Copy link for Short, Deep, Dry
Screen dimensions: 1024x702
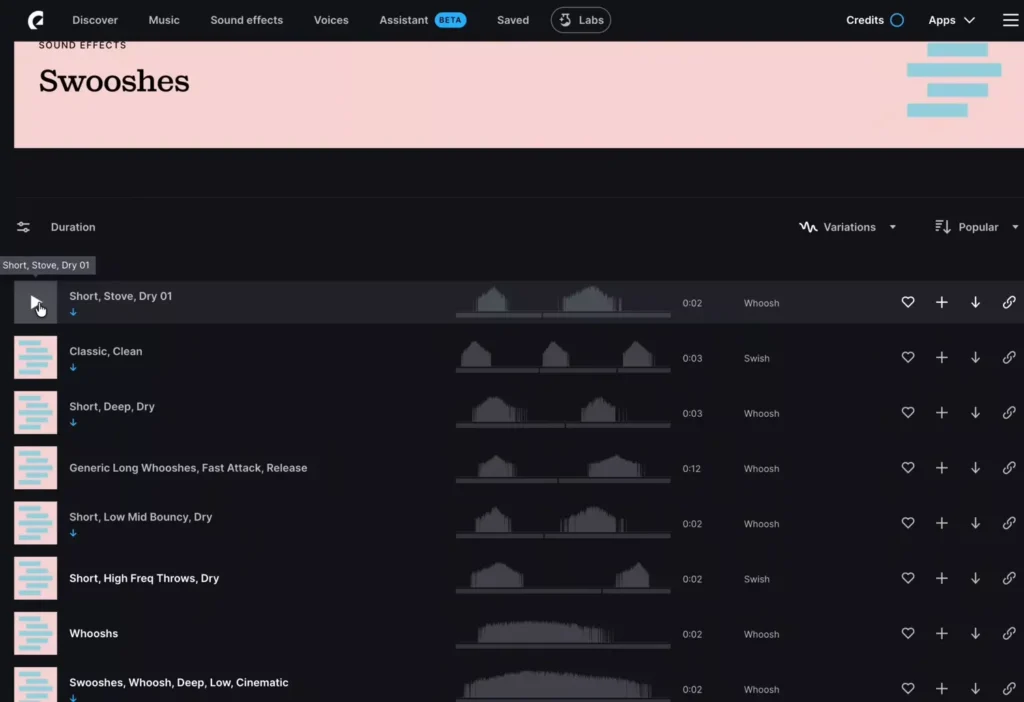coord(1009,413)
